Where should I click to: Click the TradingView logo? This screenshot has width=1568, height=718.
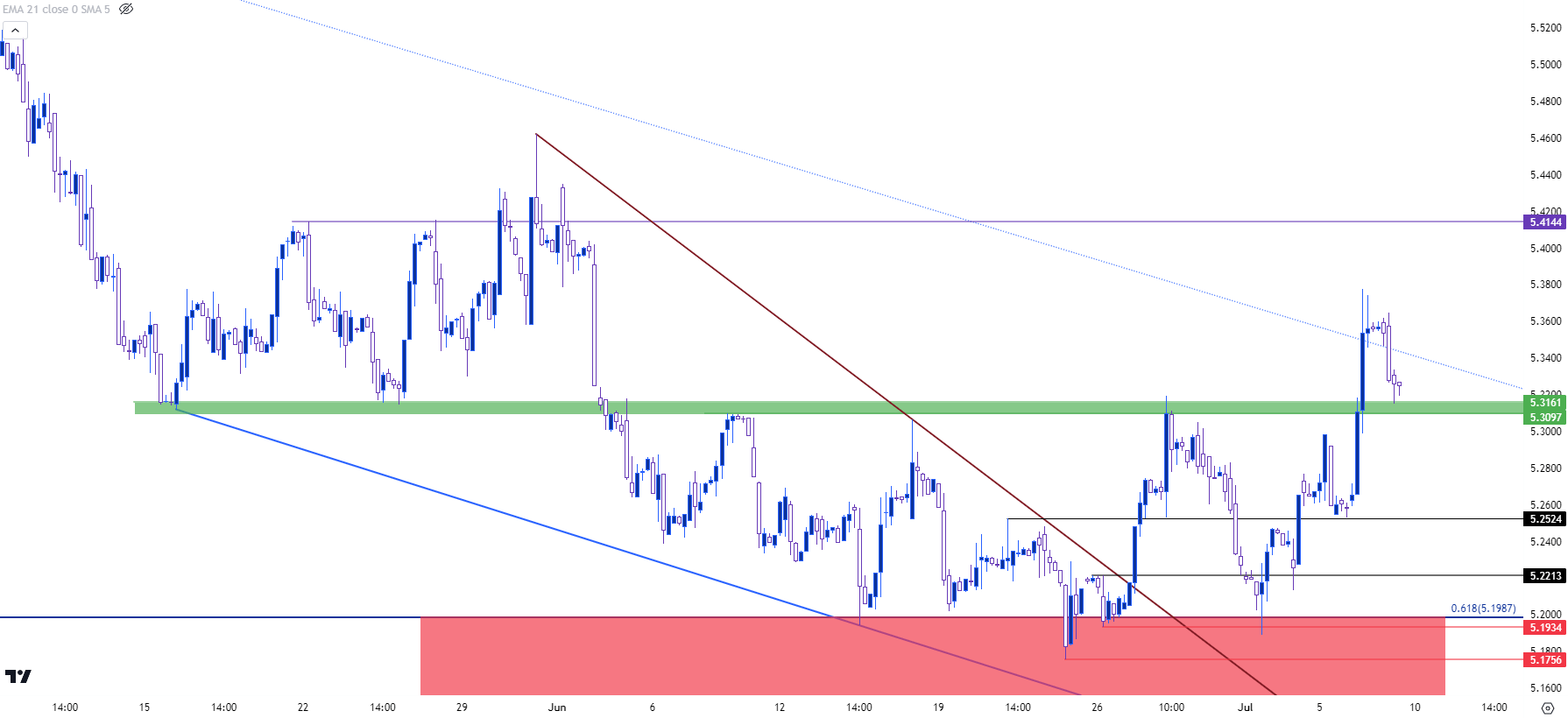click(18, 676)
